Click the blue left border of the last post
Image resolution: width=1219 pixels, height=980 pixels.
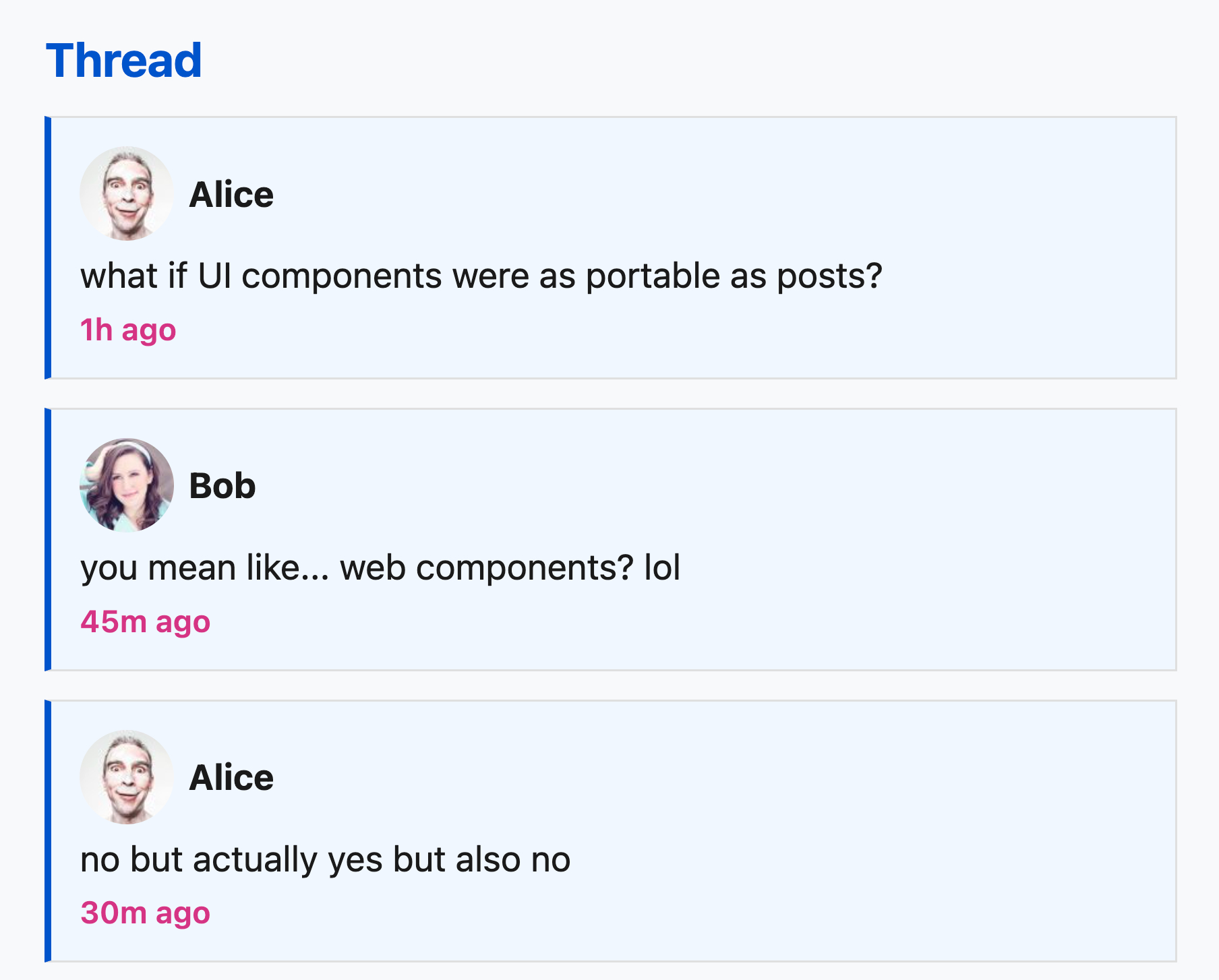click(48, 831)
